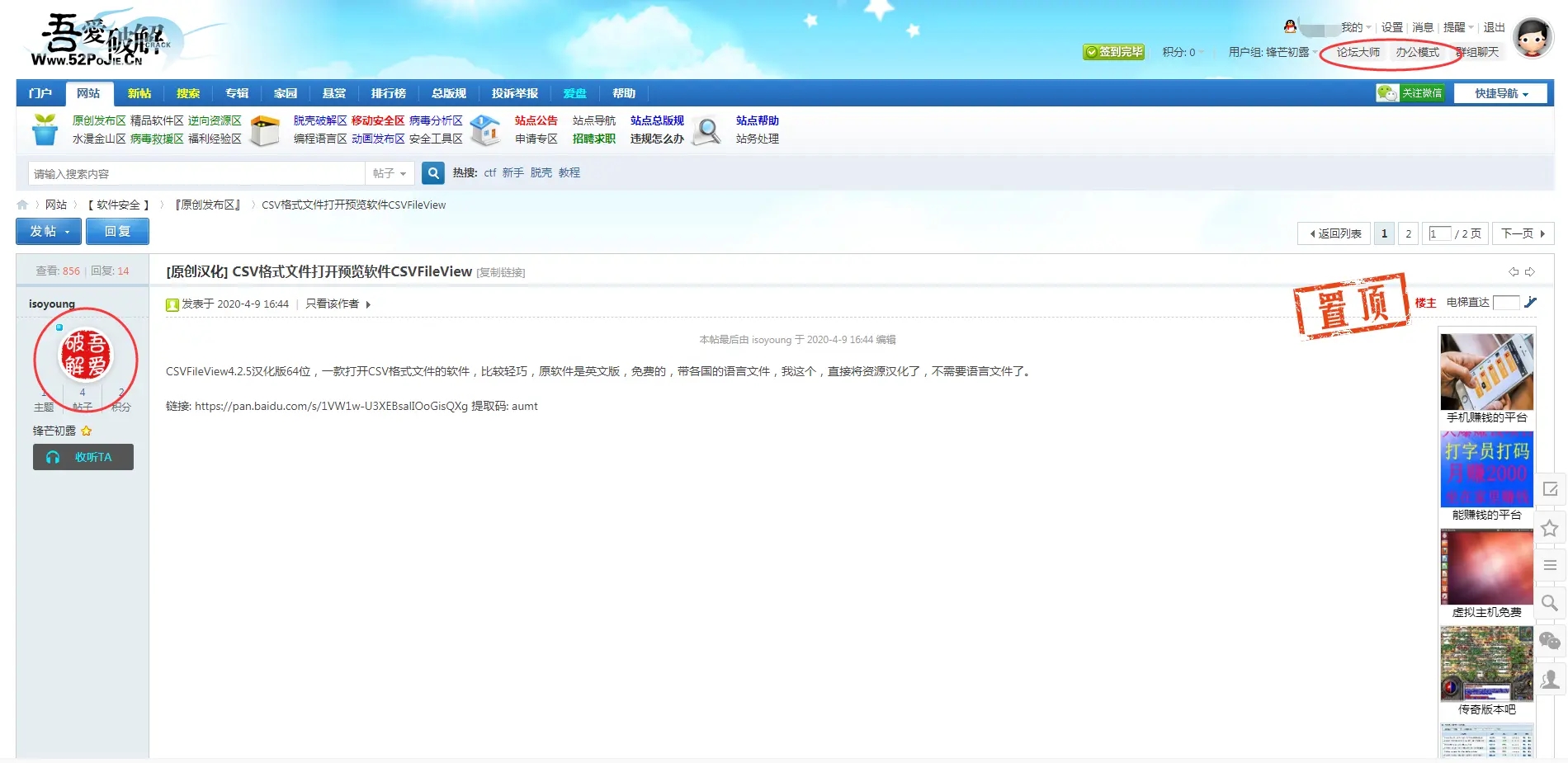Open the 快捷导航 dropdown
This screenshot has height=763, width=1568.
pyautogui.click(x=1500, y=93)
